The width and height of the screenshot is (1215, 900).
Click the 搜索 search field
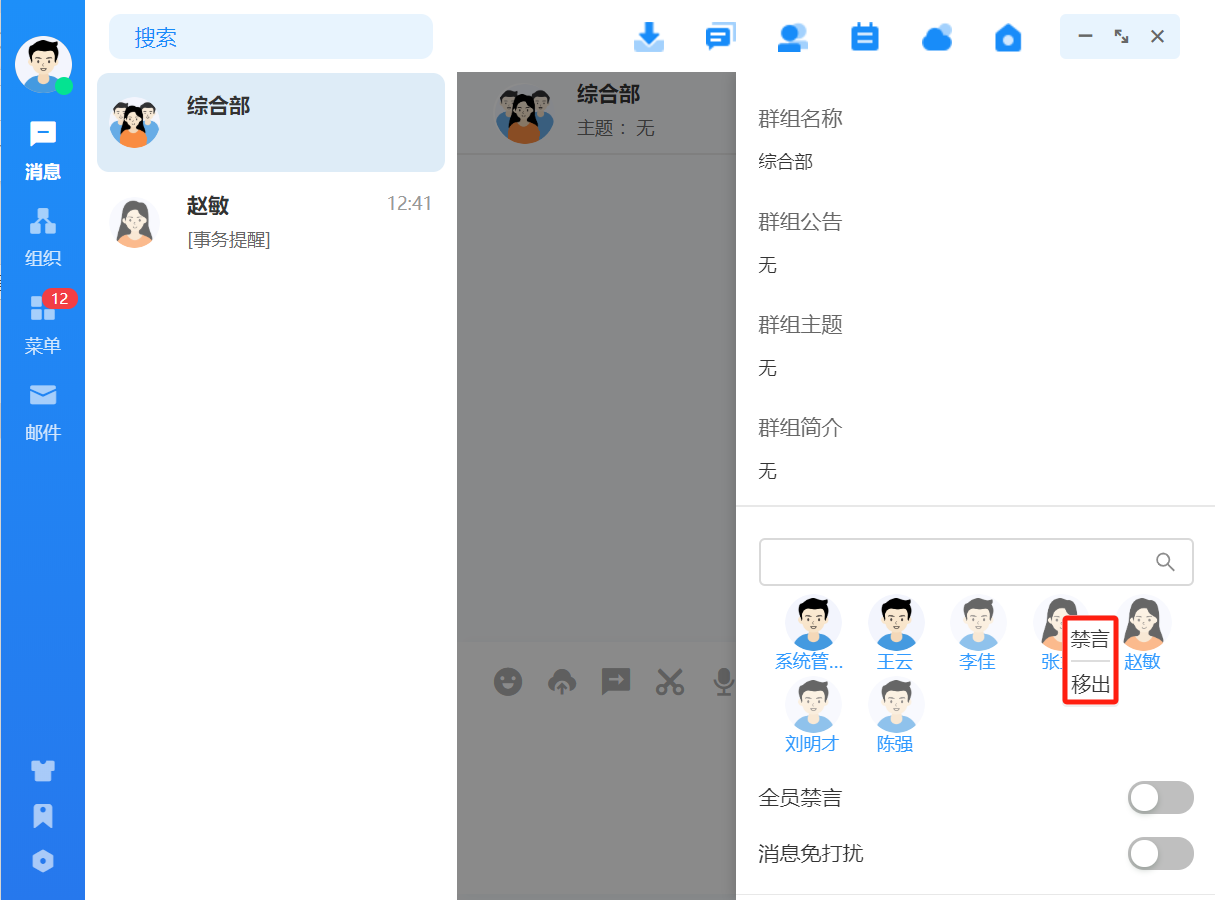coord(270,37)
